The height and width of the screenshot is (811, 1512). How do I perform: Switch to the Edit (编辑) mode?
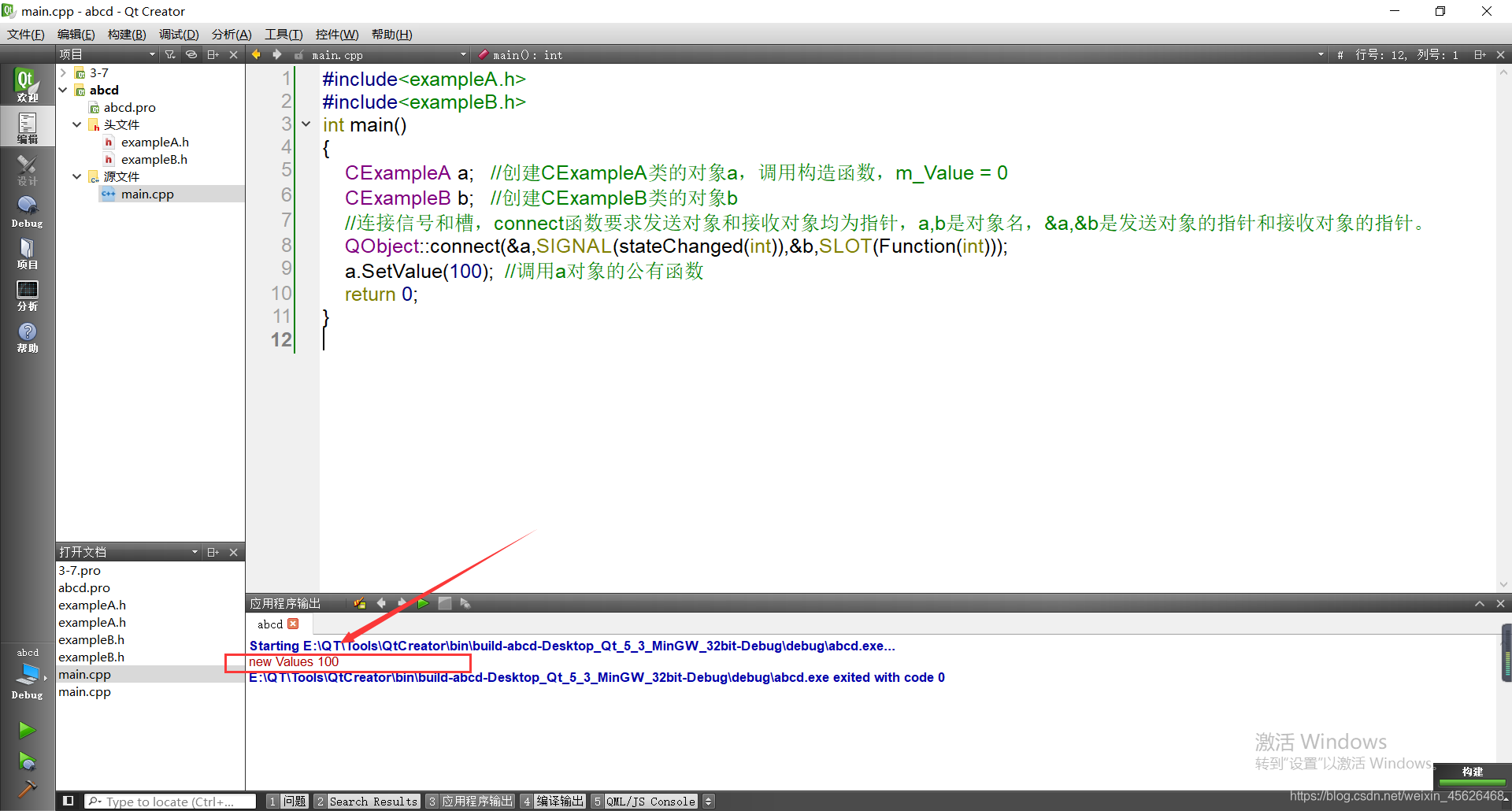coord(27,127)
